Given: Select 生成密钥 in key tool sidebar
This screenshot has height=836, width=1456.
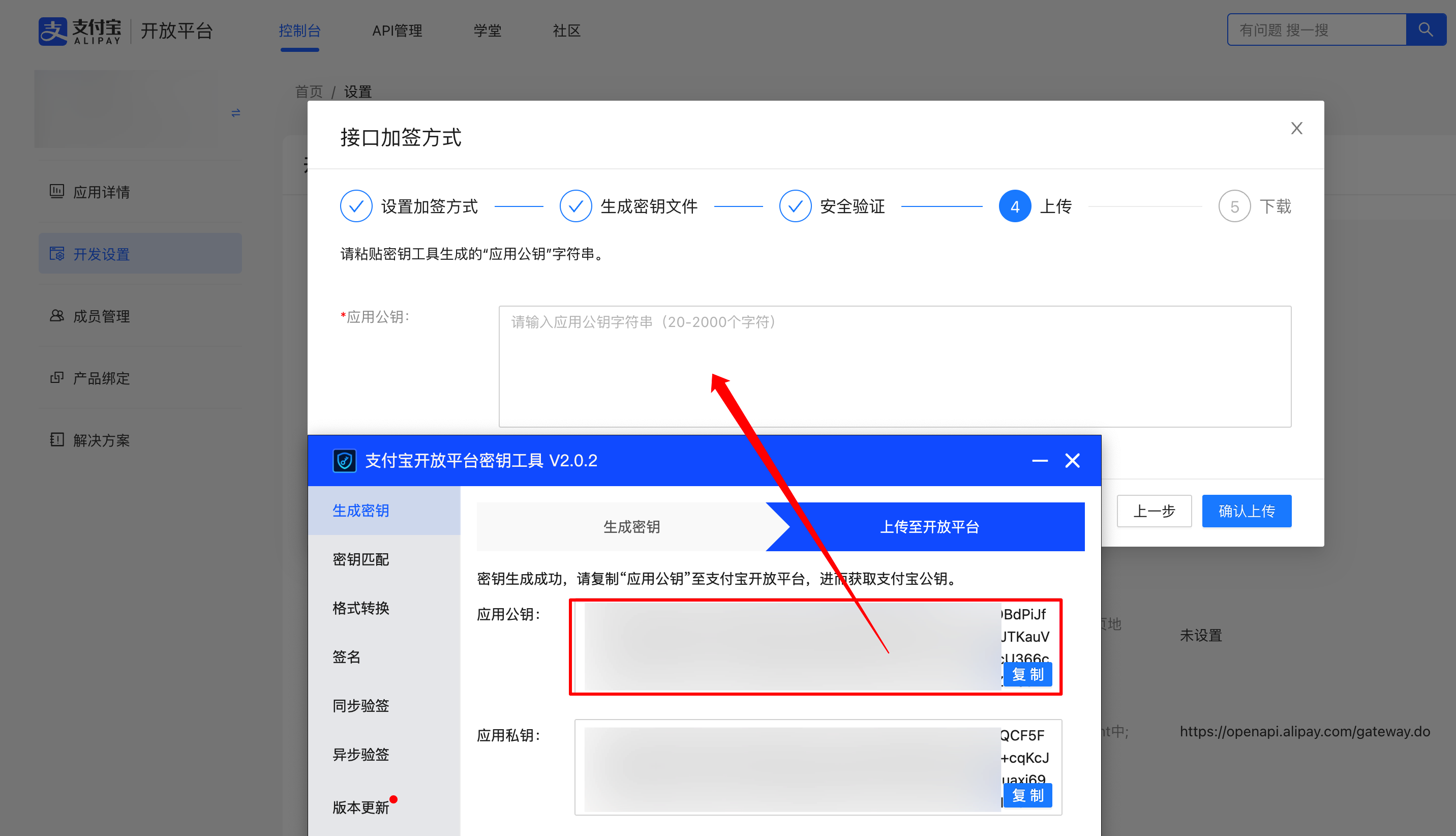Looking at the screenshot, I should click(x=384, y=511).
